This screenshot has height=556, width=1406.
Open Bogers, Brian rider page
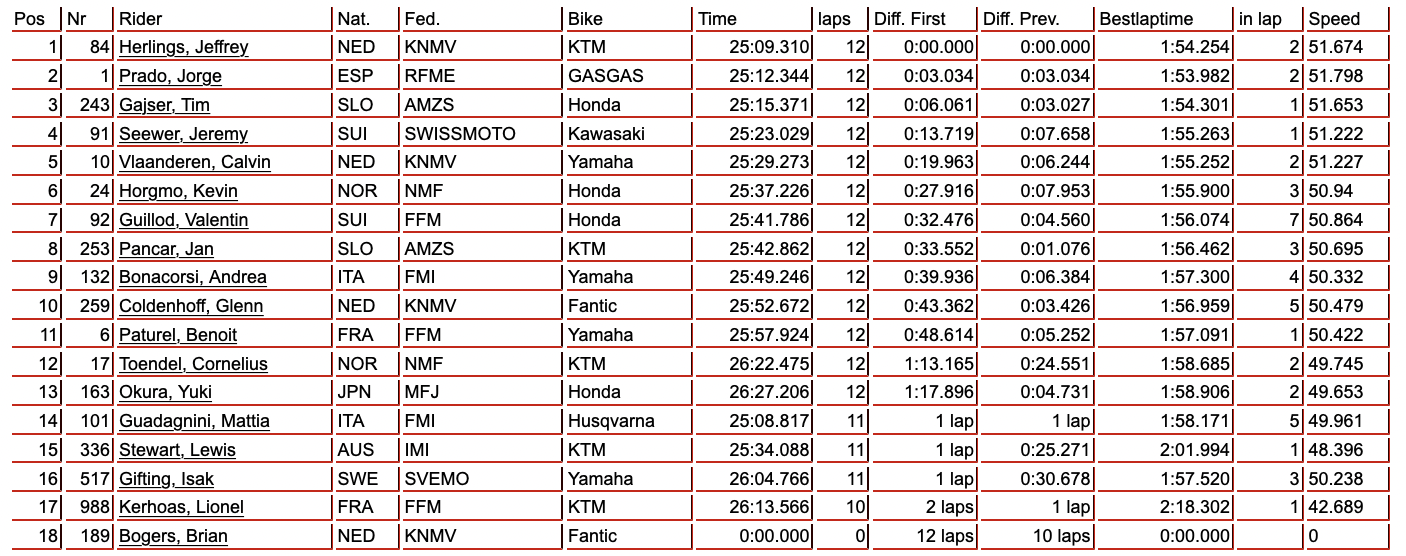click(173, 536)
